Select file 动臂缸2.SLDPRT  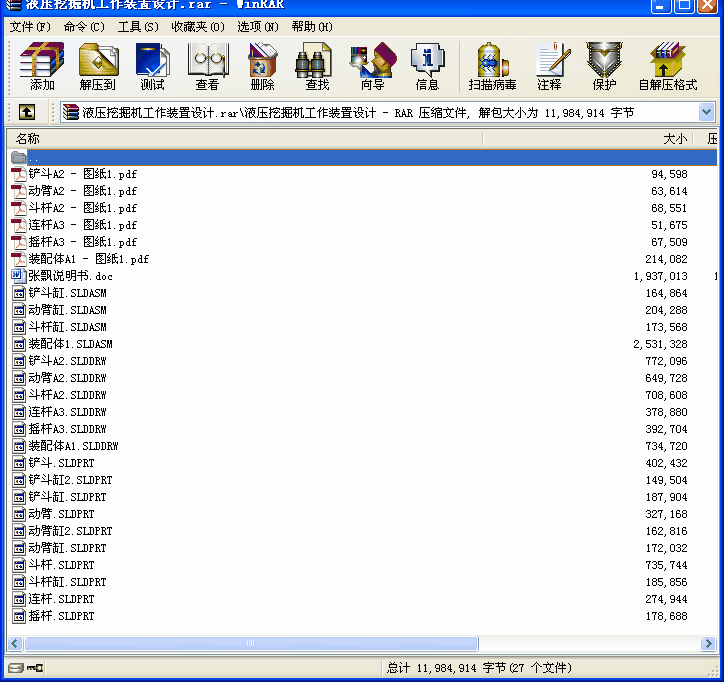coord(70,531)
